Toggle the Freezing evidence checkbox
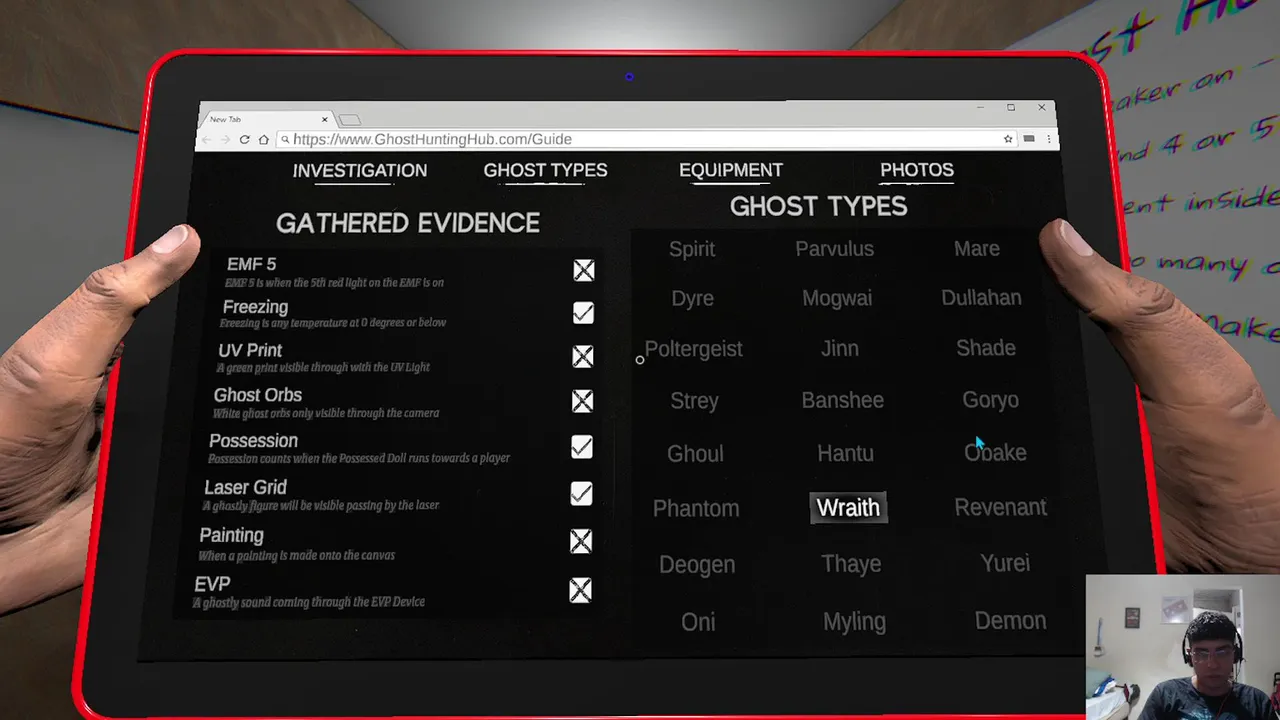 click(583, 313)
